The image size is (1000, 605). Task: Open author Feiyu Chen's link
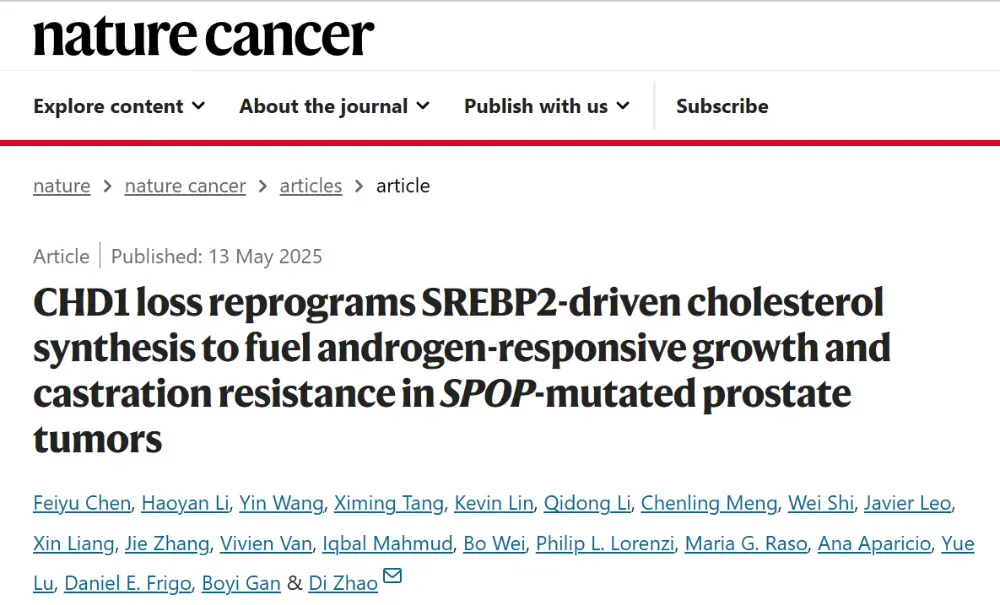(82, 503)
